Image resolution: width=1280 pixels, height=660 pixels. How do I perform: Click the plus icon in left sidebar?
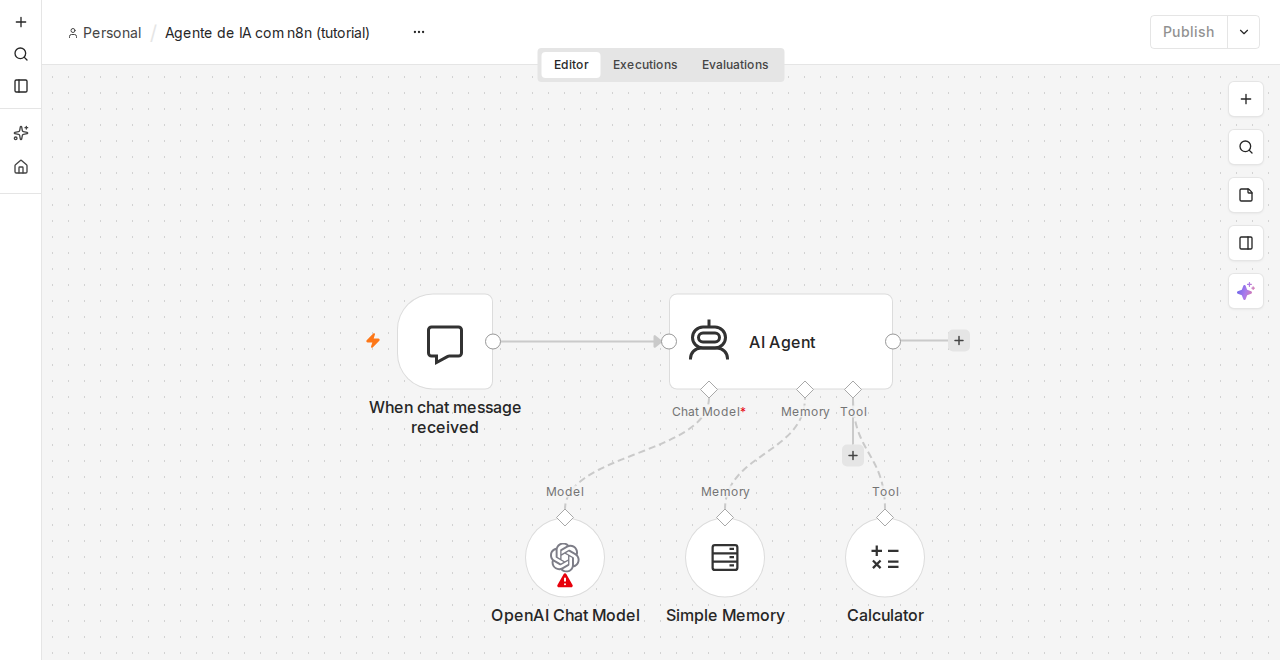pos(21,22)
